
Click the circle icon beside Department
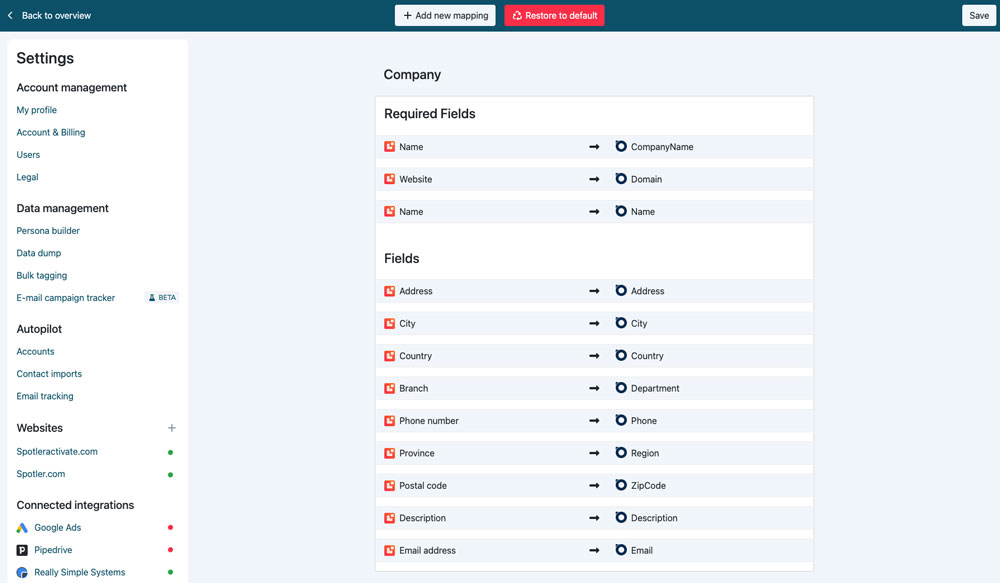pos(621,388)
